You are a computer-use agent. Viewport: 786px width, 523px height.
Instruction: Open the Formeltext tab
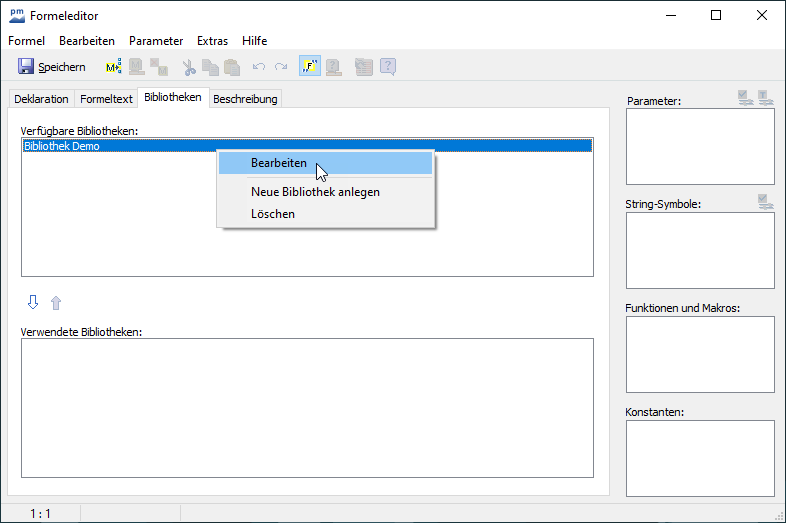(106, 99)
